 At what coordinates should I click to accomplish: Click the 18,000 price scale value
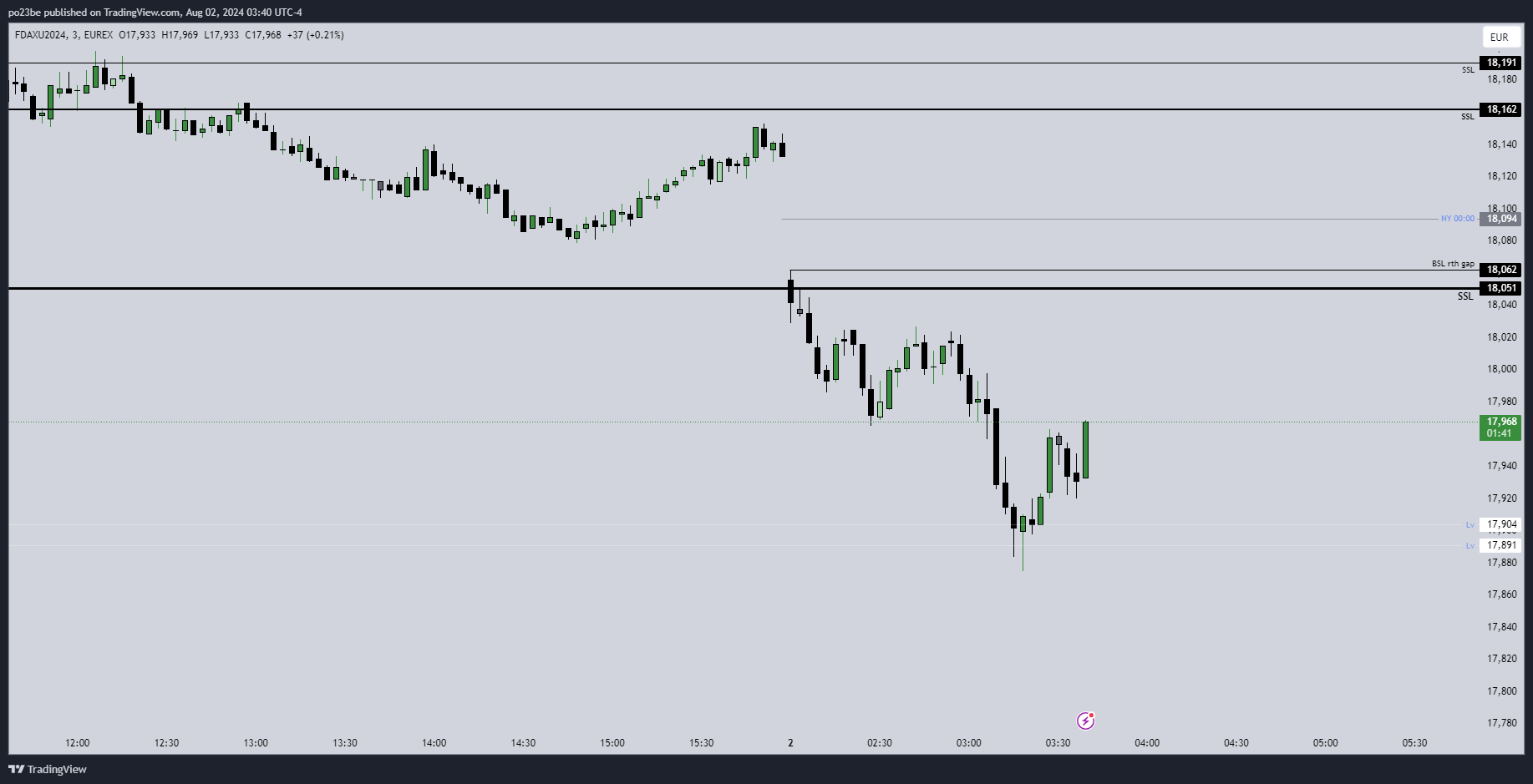coord(1501,369)
